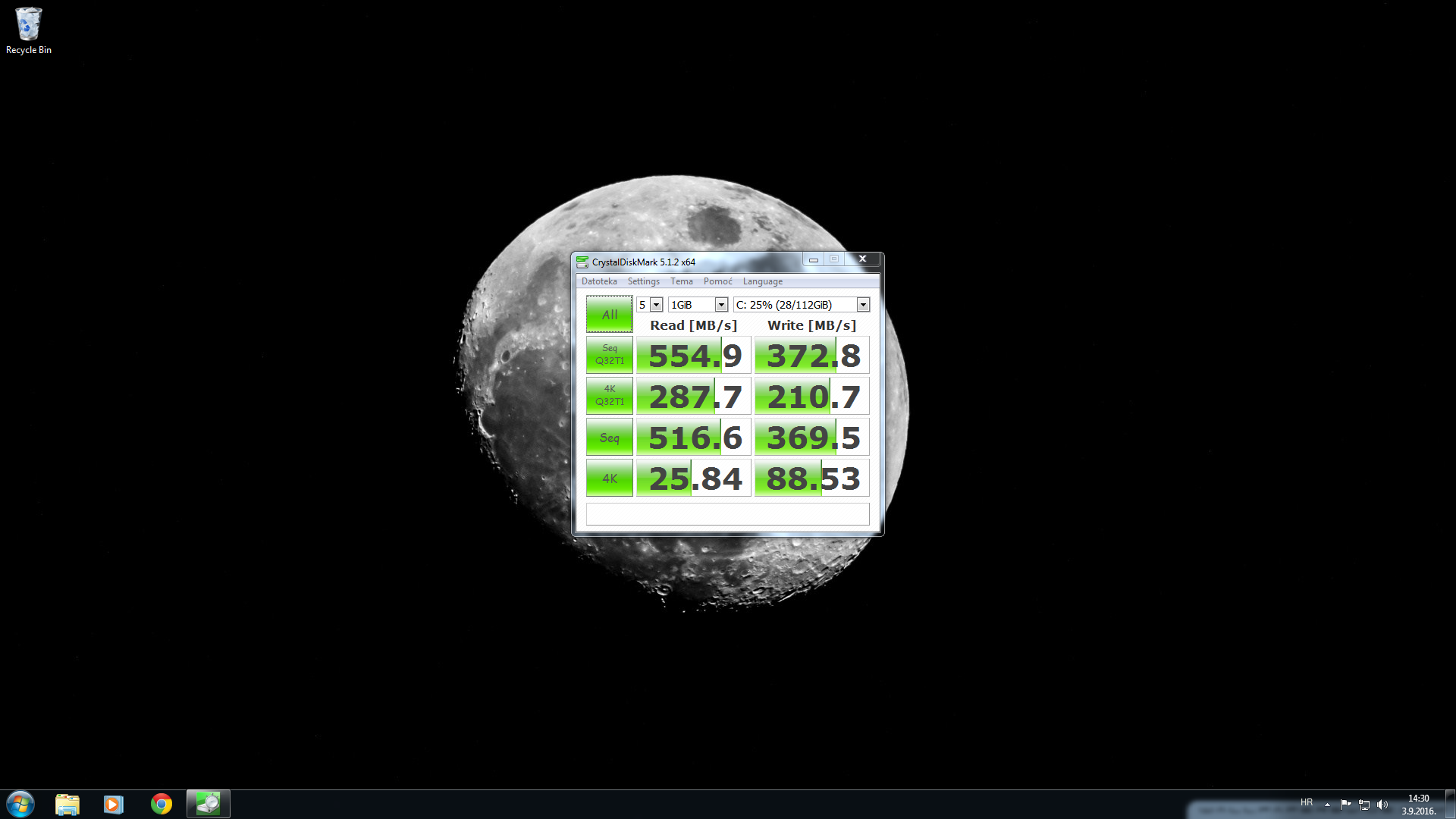Run the 4K Q32T1 test button
The image size is (1456, 819).
609,396
